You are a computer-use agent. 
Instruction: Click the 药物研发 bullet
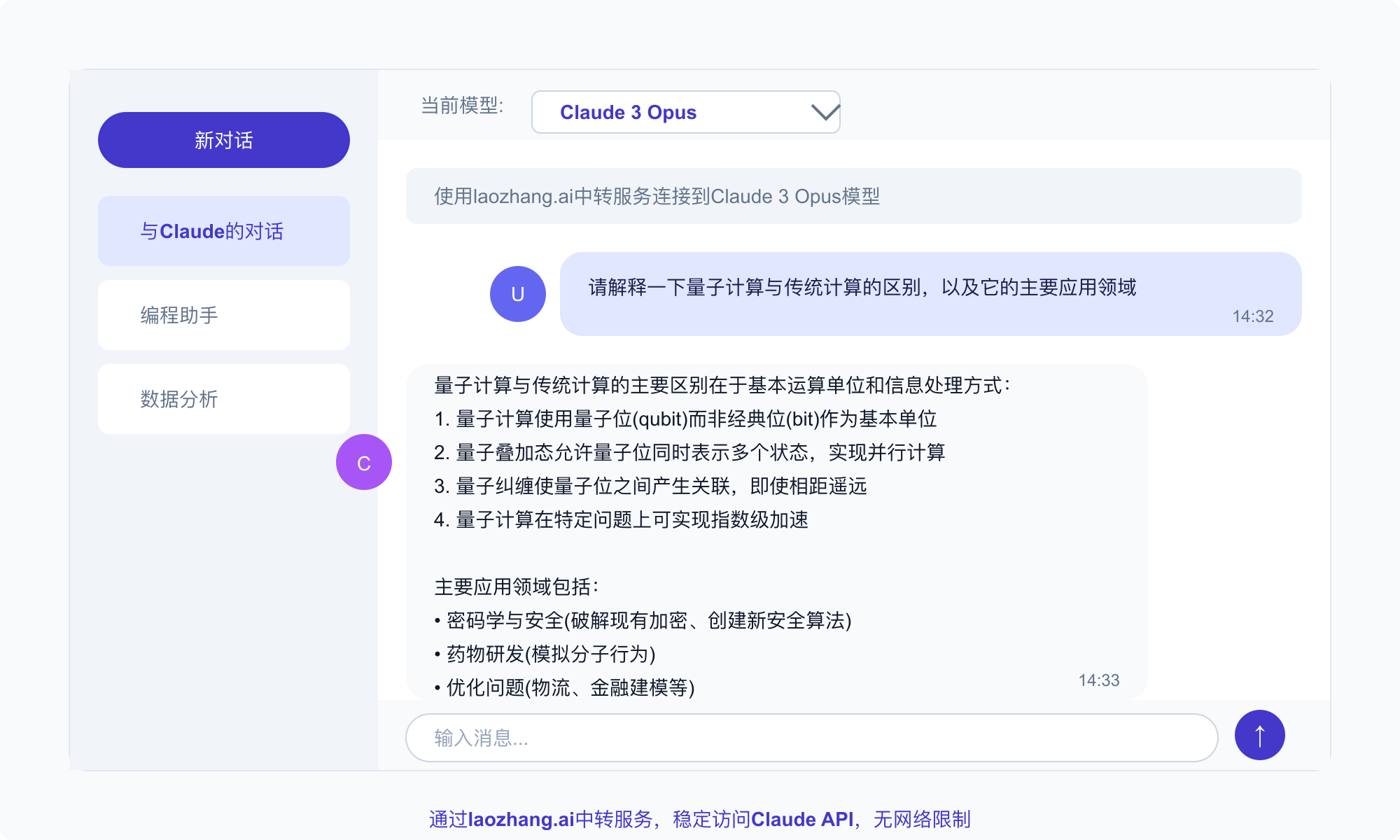545,654
